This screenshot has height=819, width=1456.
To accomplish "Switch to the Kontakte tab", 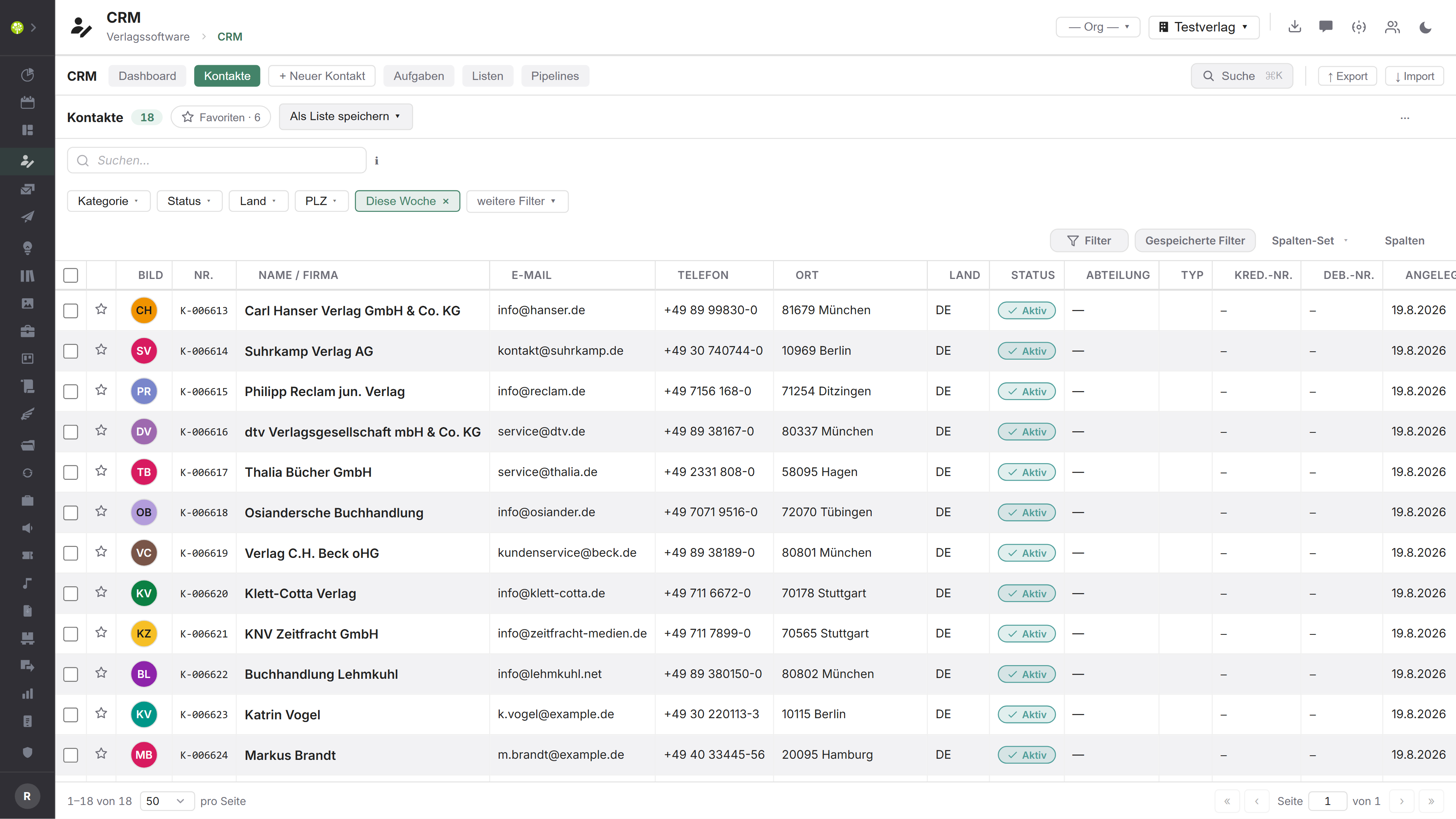I will (227, 76).
